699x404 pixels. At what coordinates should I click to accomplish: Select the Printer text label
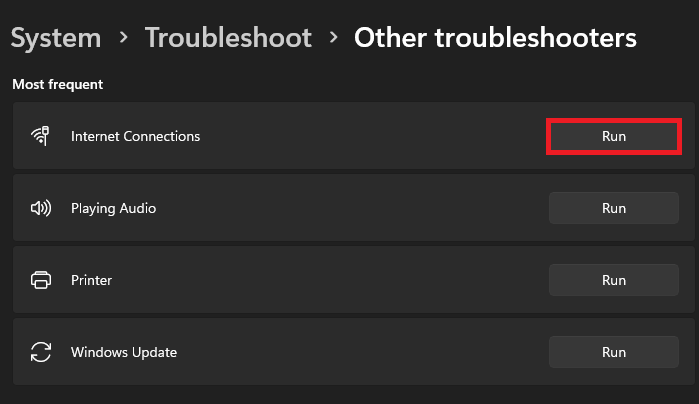91,280
